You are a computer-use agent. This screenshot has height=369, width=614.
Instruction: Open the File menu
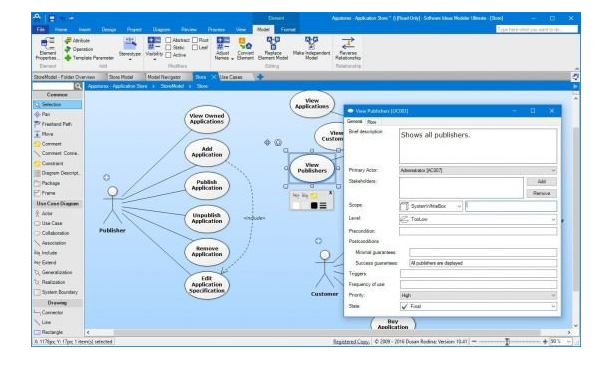[41, 29]
